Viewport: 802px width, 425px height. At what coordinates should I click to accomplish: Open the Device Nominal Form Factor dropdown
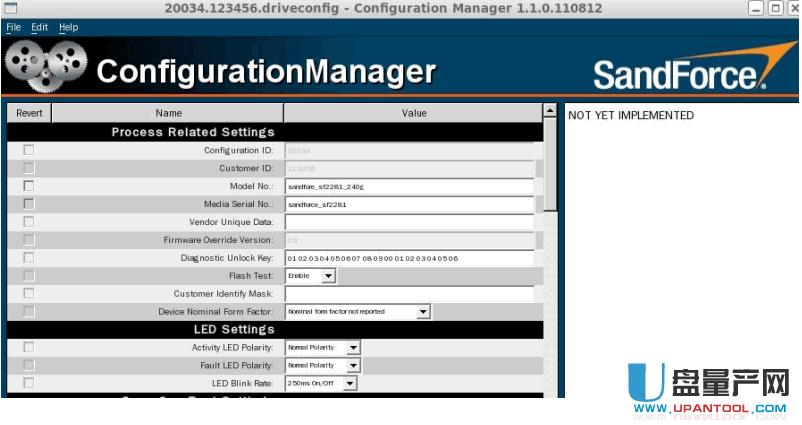coord(358,311)
